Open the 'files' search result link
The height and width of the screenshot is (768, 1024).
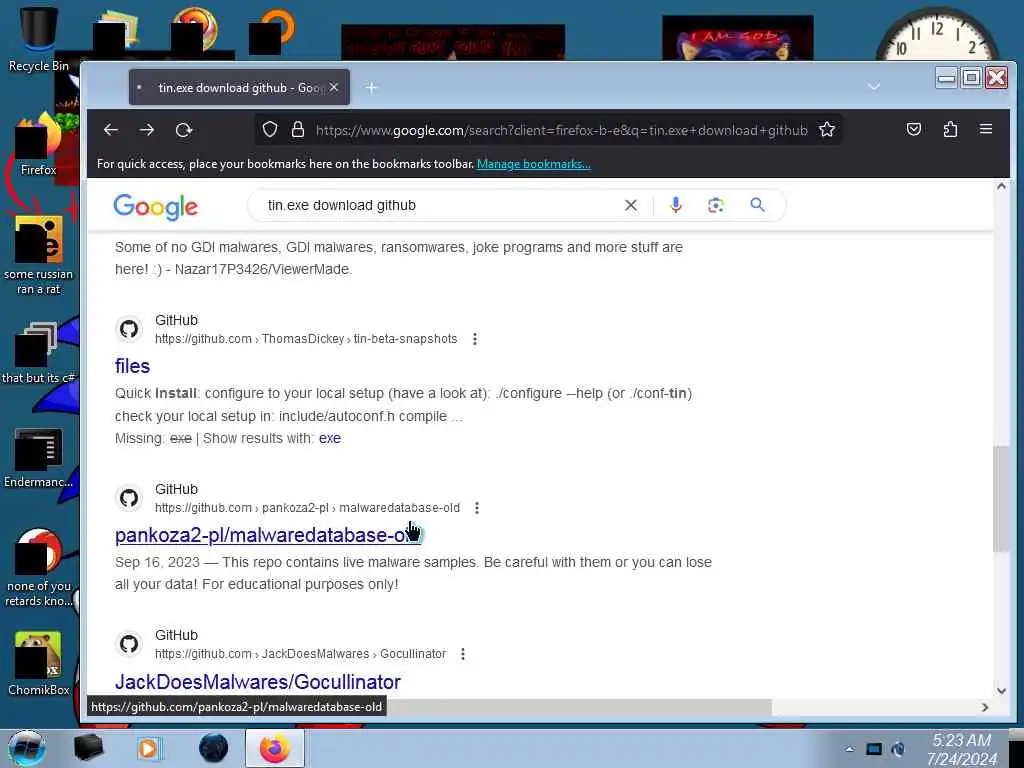[x=133, y=366]
